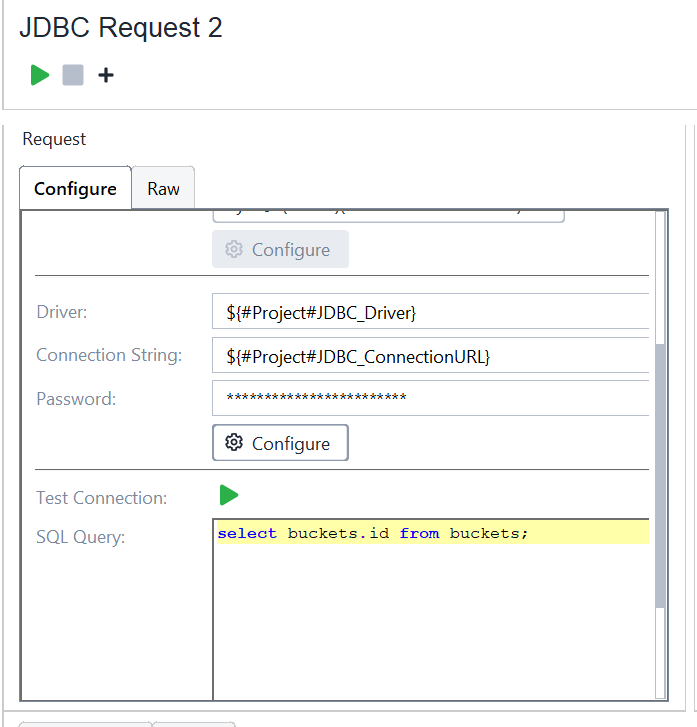Select the masked Password field
Viewport: 697px width, 727px height.
point(430,398)
